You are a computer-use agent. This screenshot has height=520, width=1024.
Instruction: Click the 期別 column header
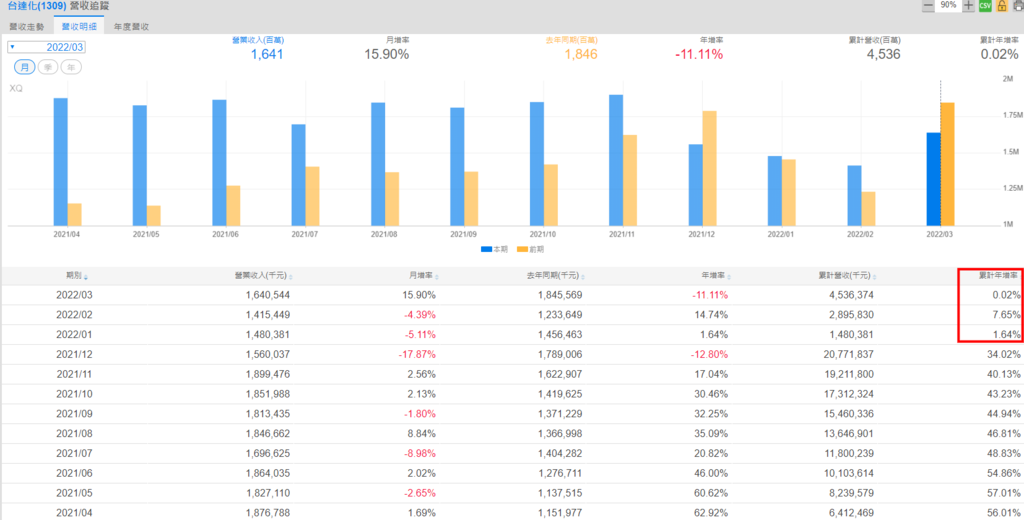tap(74, 276)
